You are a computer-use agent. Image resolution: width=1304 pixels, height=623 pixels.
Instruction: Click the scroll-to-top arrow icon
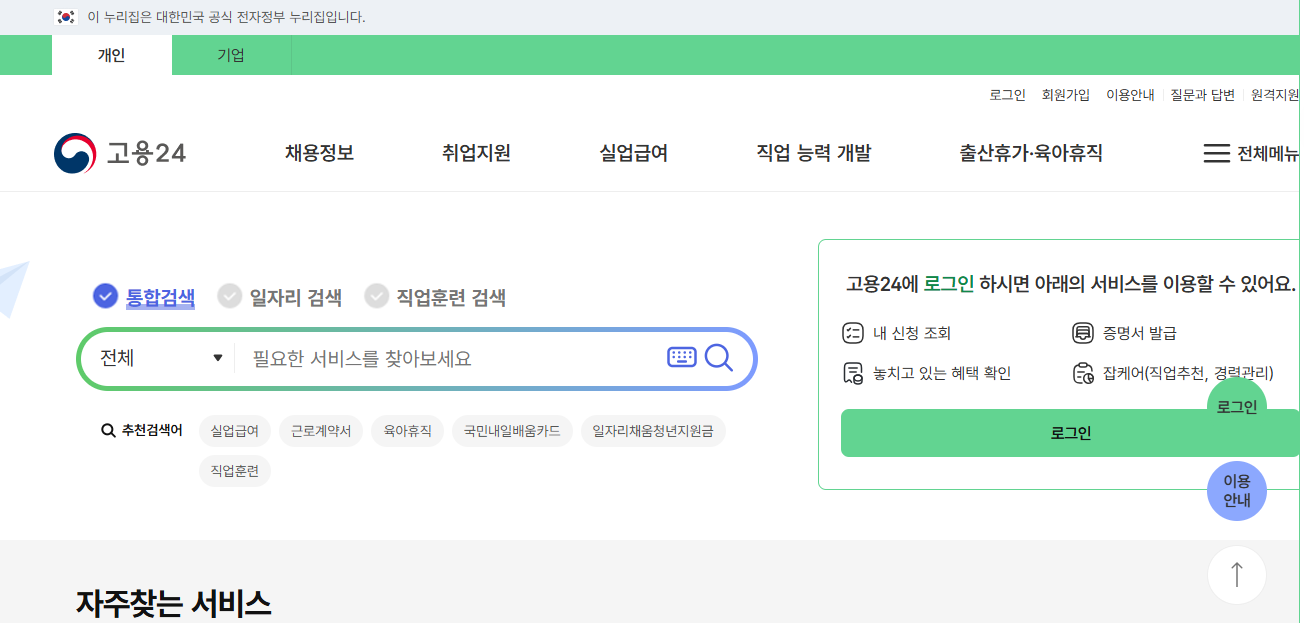point(1237,574)
